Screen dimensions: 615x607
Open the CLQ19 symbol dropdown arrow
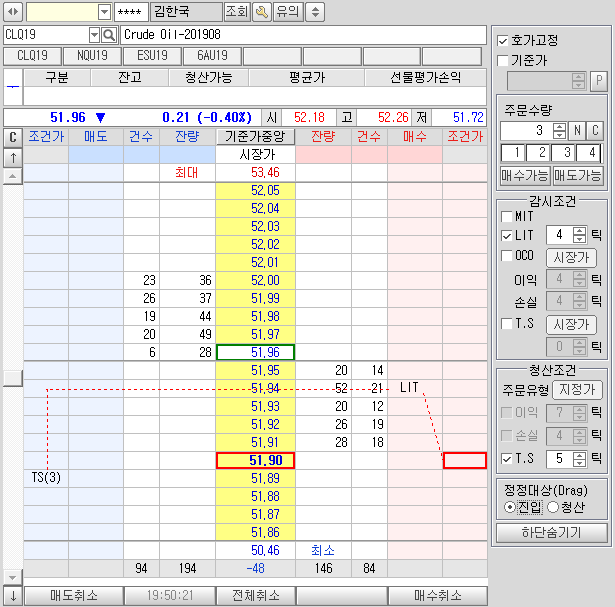pos(94,35)
